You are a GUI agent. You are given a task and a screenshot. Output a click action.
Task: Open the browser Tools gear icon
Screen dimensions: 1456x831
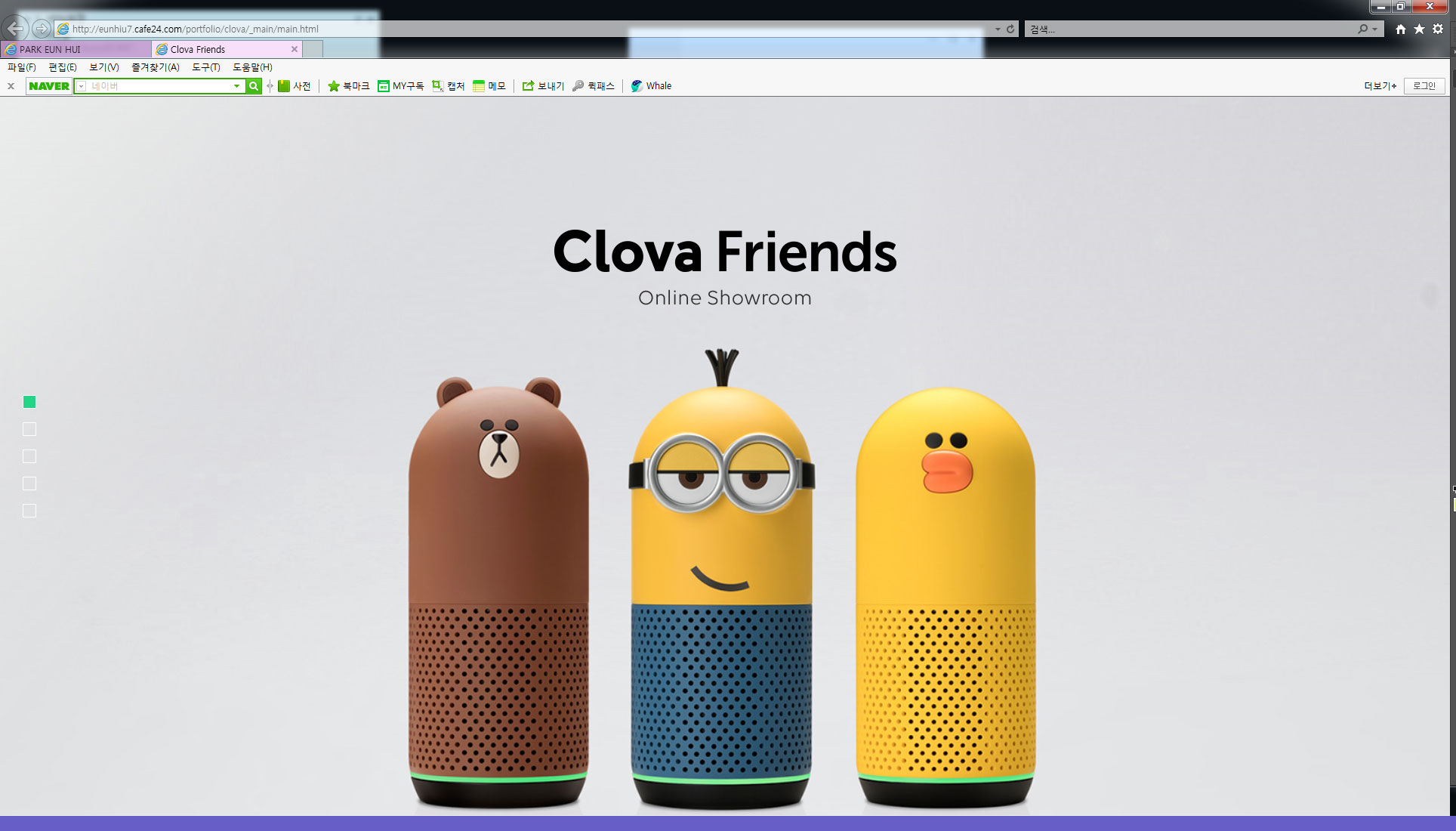tap(1438, 29)
